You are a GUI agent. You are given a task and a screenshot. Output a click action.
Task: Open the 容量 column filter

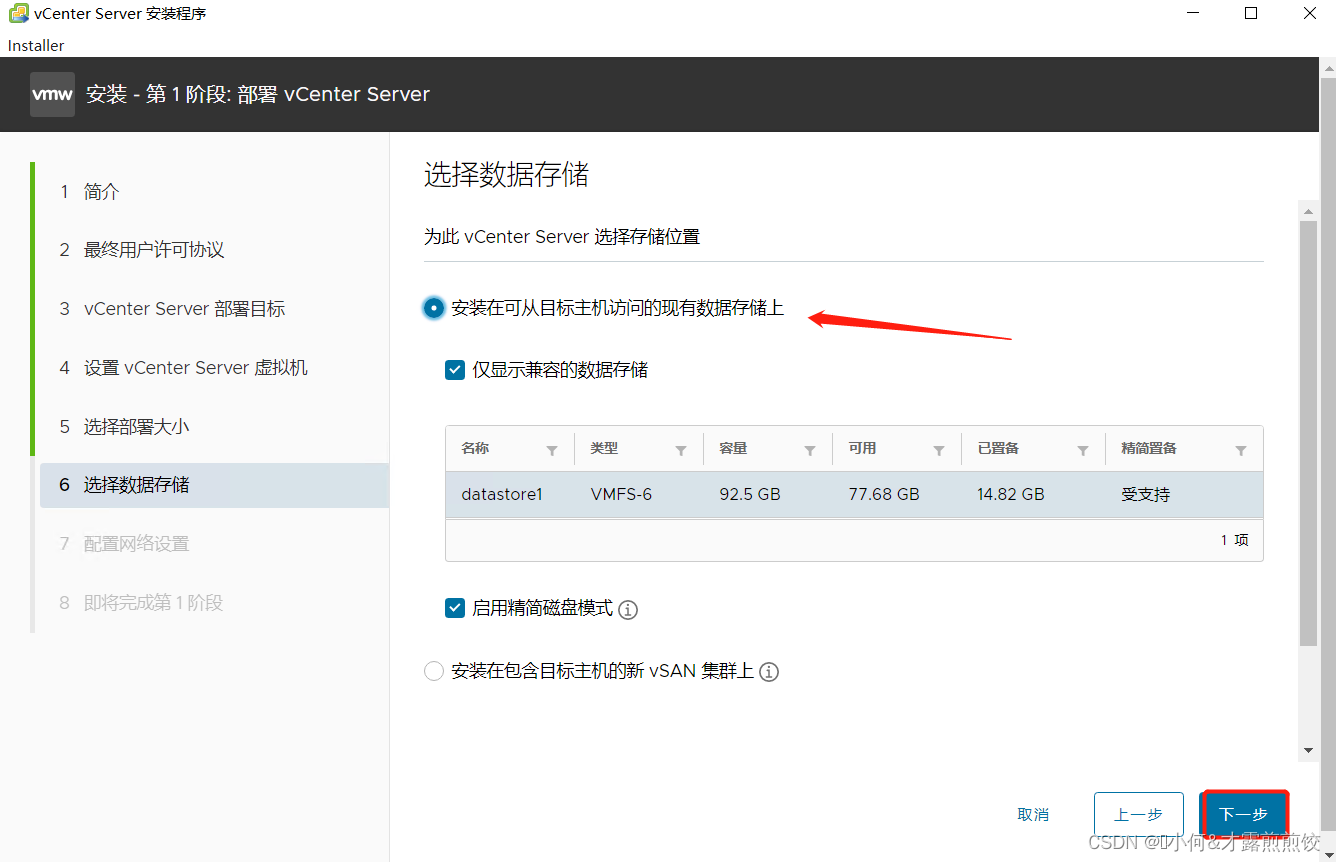[x=810, y=451]
